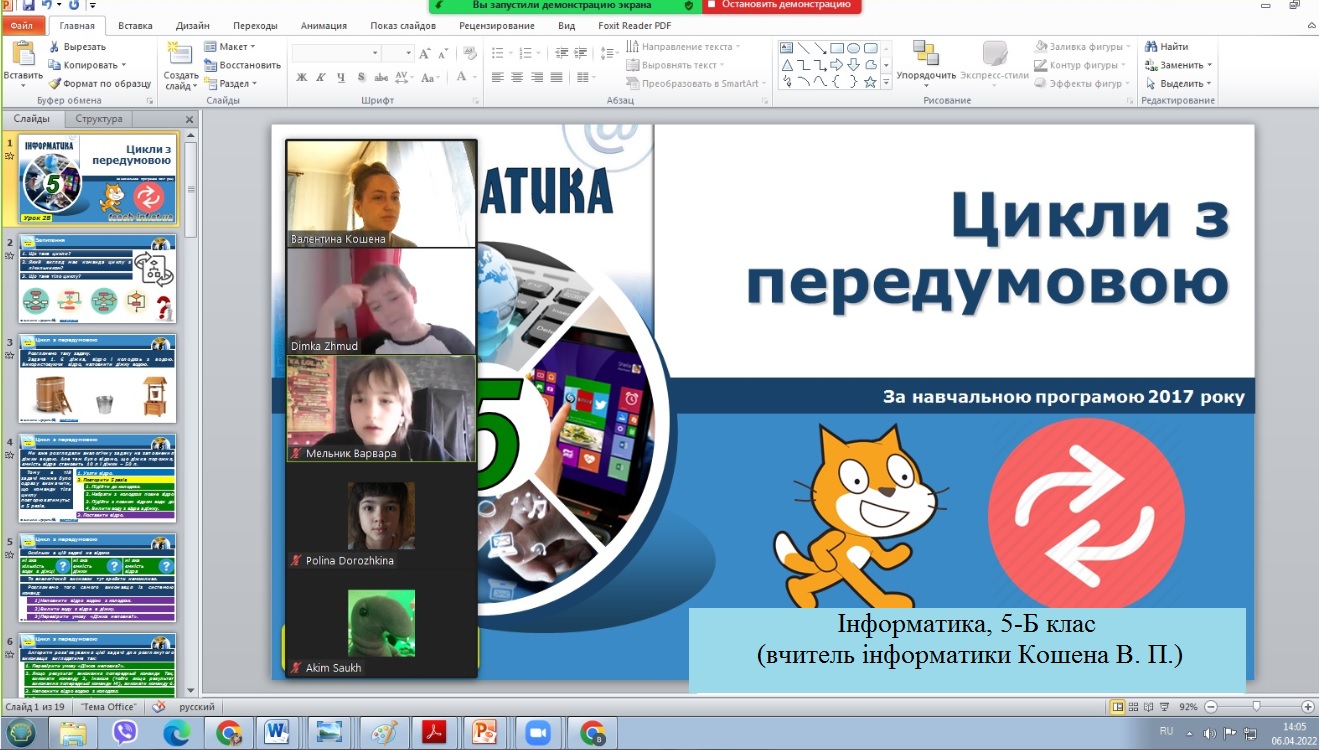The height and width of the screenshot is (750, 1319).
Task: Click the Stop Sharing (Остановить демонстрацию) button
Action: point(781,5)
